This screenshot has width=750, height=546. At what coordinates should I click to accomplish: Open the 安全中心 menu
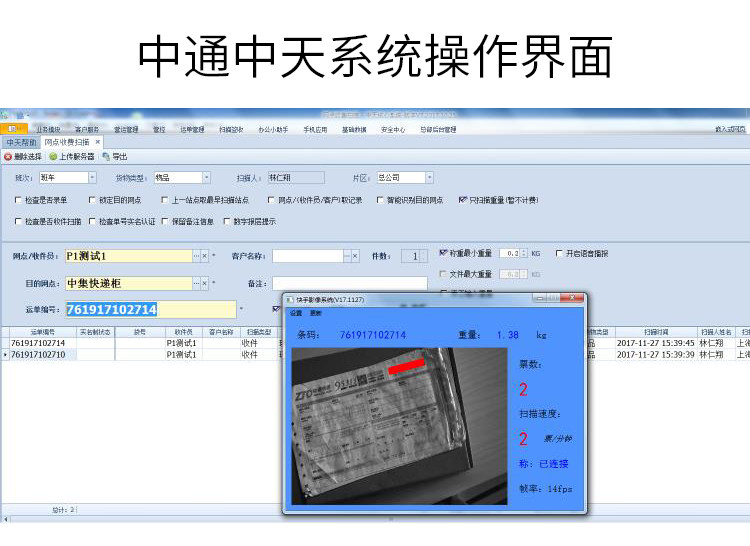click(393, 130)
